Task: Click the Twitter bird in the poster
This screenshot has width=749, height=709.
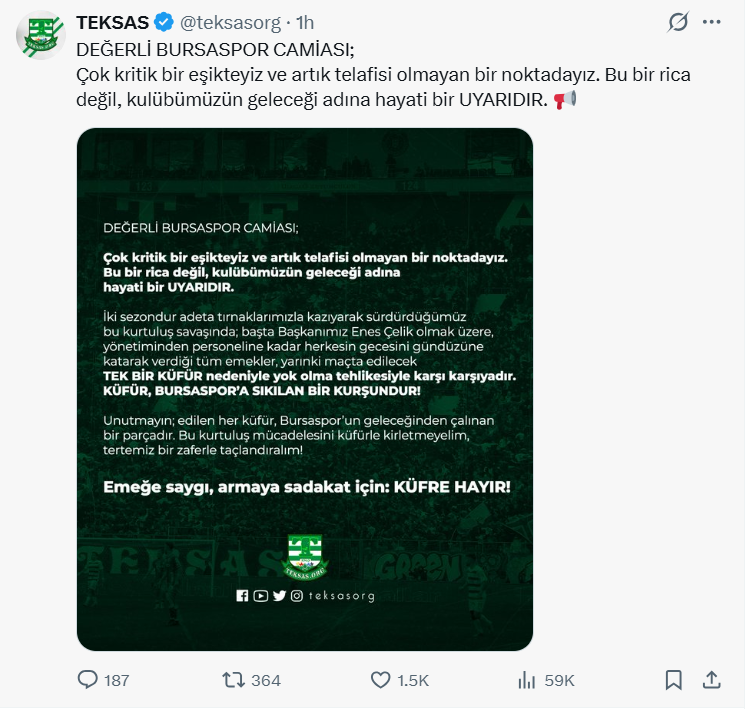Action: tap(278, 596)
